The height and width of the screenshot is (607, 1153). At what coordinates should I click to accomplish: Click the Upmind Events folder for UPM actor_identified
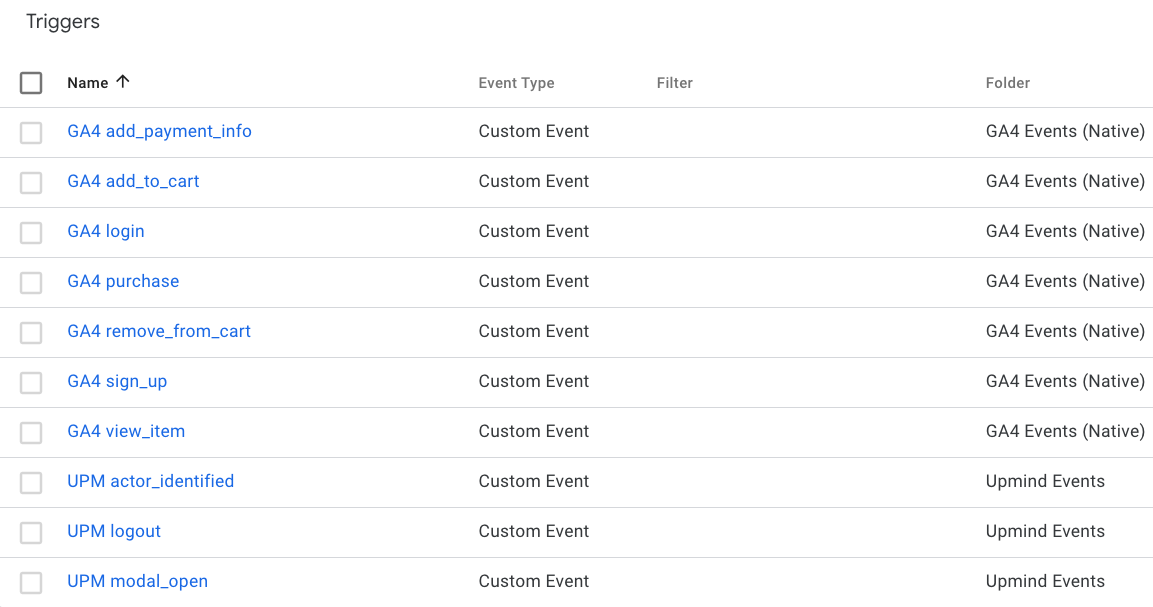click(1045, 481)
